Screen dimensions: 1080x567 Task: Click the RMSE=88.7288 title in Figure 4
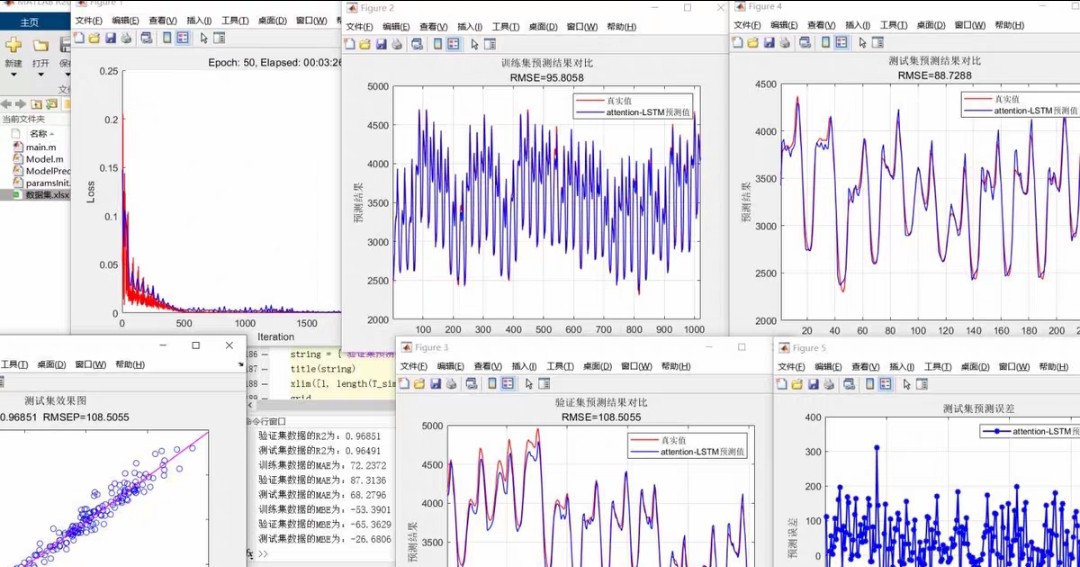click(935, 76)
